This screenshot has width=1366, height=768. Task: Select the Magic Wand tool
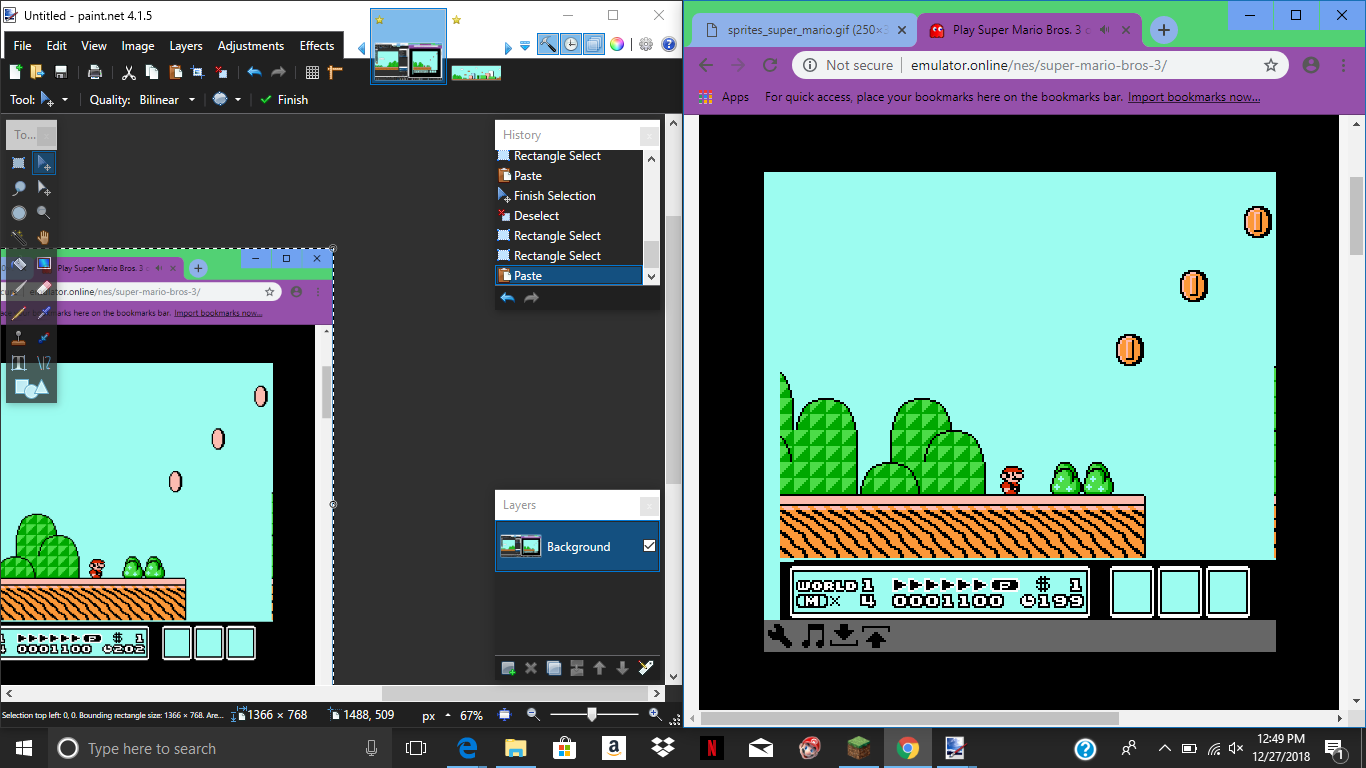coord(19,238)
